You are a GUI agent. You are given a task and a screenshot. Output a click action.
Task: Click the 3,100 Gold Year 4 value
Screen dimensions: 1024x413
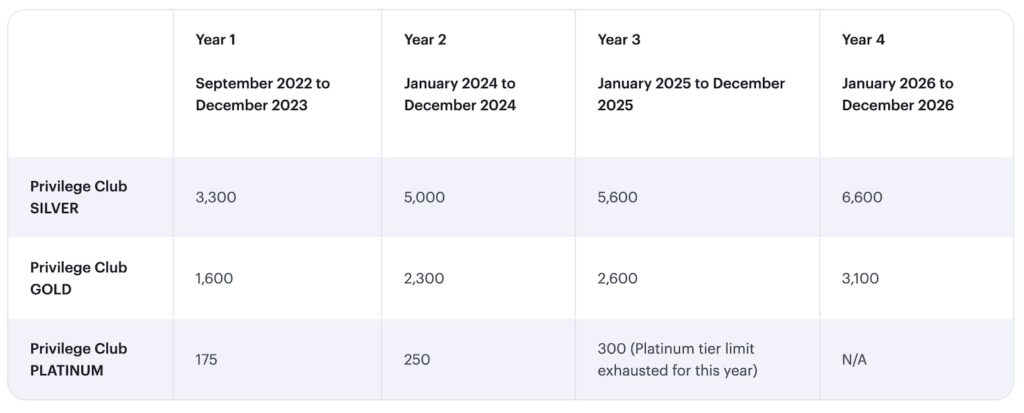coord(861,279)
